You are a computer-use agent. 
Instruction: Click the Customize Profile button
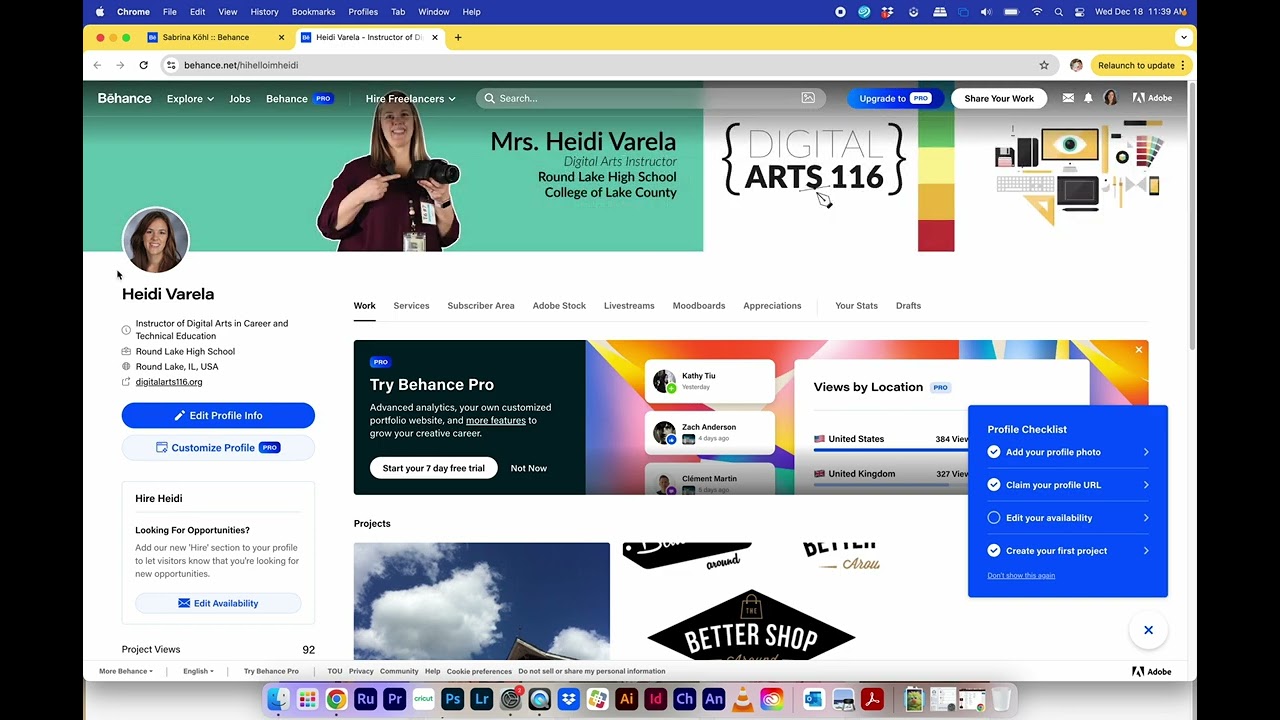tap(218, 448)
